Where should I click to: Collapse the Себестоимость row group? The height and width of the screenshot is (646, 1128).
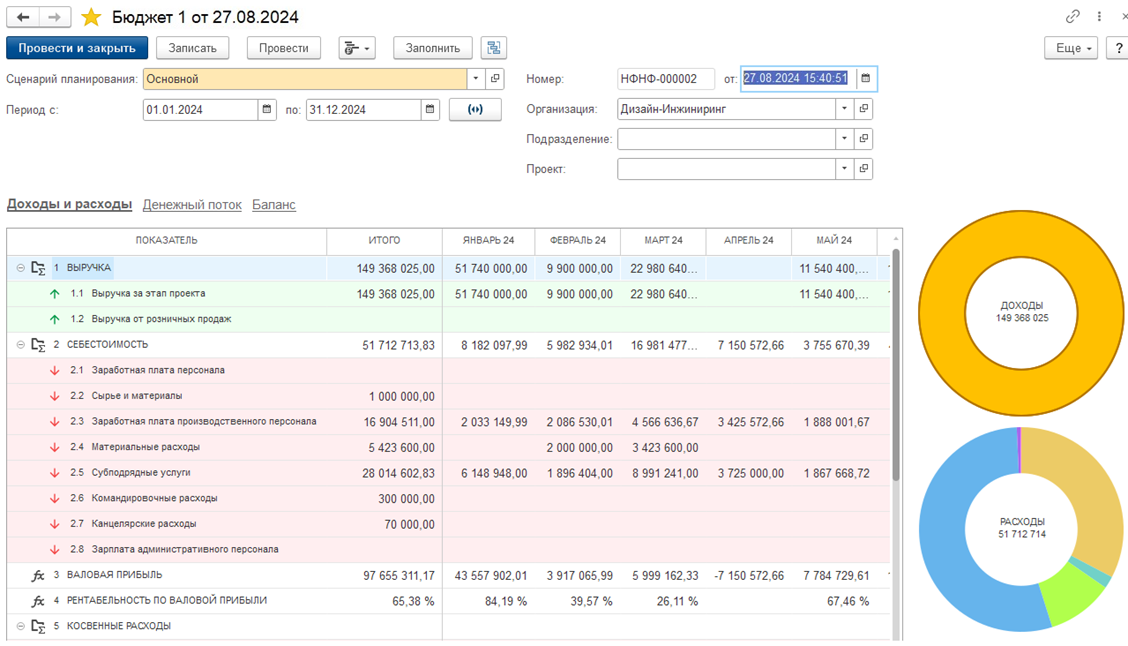pos(21,345)
